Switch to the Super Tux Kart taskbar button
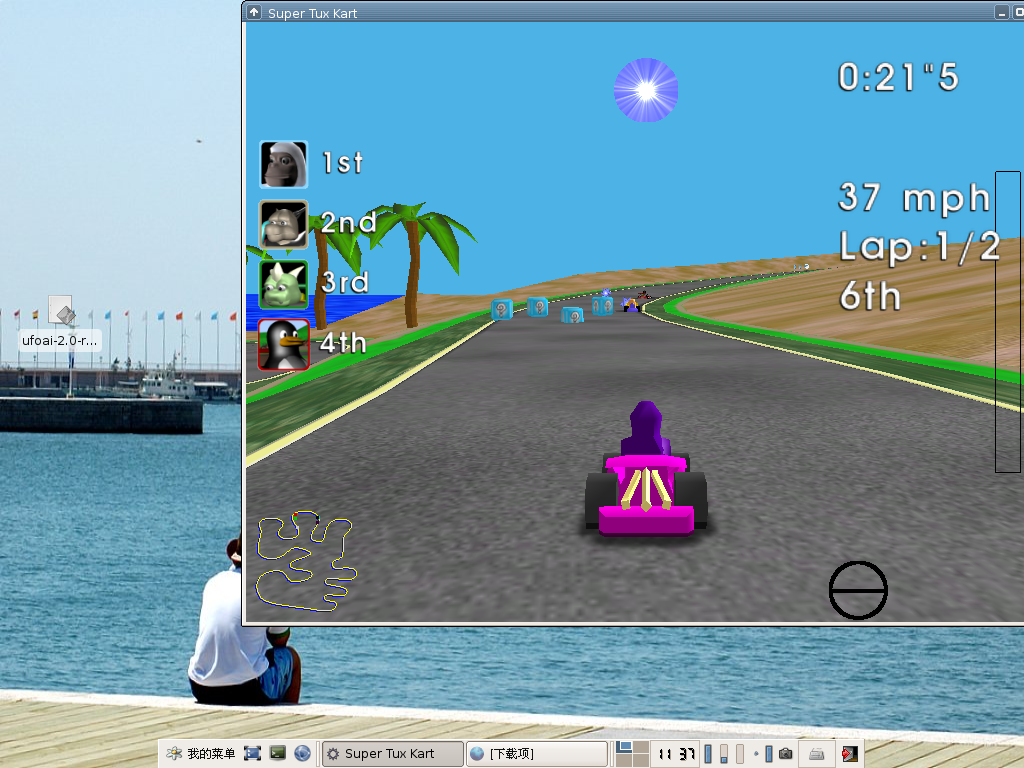1024x768 pixels. point(393,754)
